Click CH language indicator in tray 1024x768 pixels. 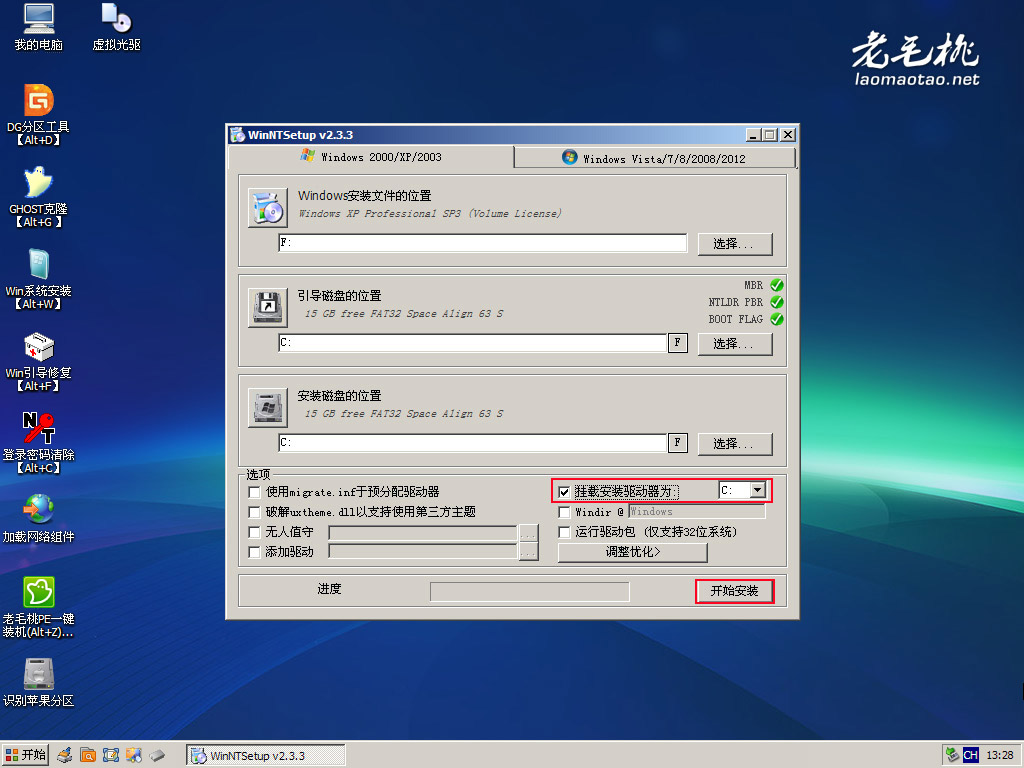pyautogui.click(x=970, y=755)
